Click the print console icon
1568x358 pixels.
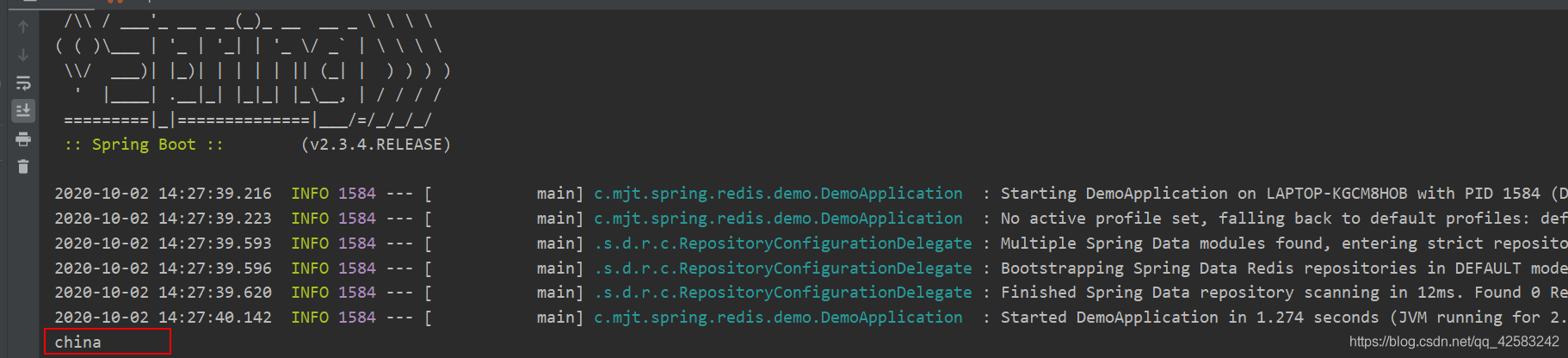coord(23,139)
